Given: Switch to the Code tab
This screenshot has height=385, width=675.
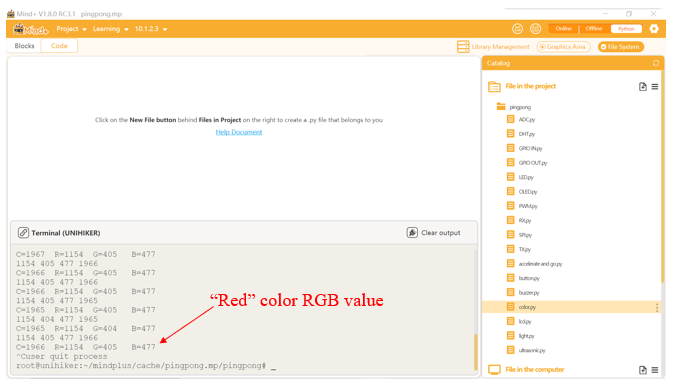Looking at the screenshot, I should (59, 46).
